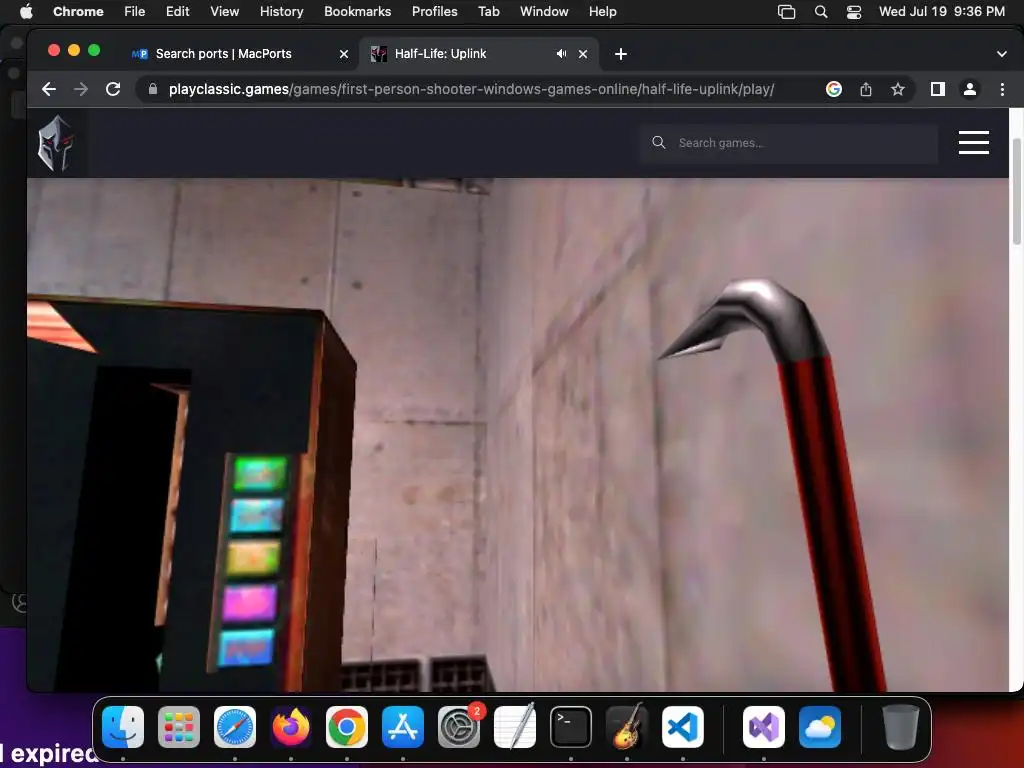Go back to the previous page

(x=49, y=89)
